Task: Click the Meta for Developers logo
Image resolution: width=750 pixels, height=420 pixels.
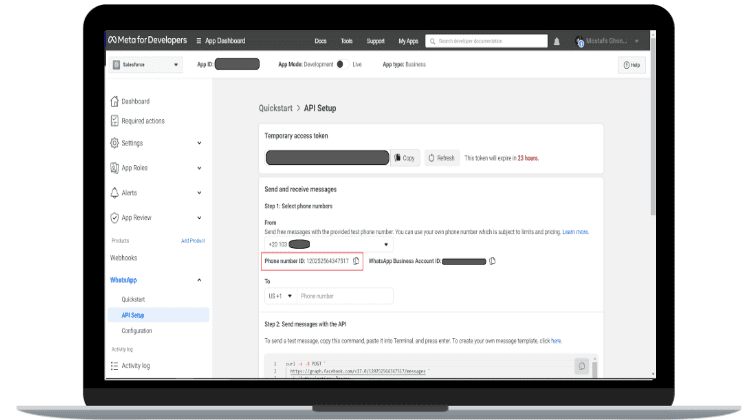Action: coord(147,40)
